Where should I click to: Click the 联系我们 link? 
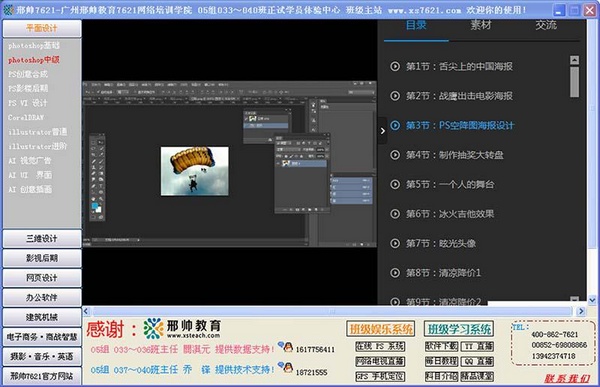567,379
